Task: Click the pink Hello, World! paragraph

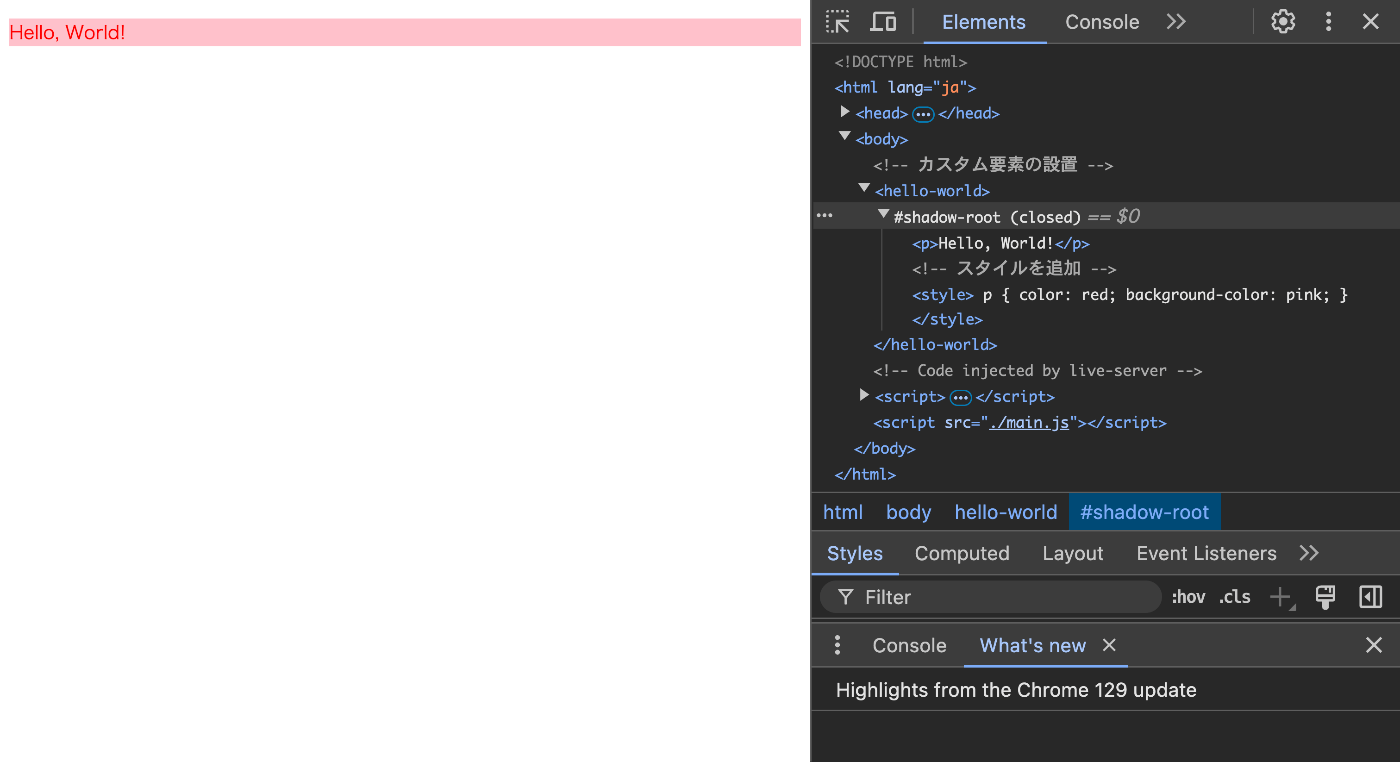Action: [x=405, y=32]
